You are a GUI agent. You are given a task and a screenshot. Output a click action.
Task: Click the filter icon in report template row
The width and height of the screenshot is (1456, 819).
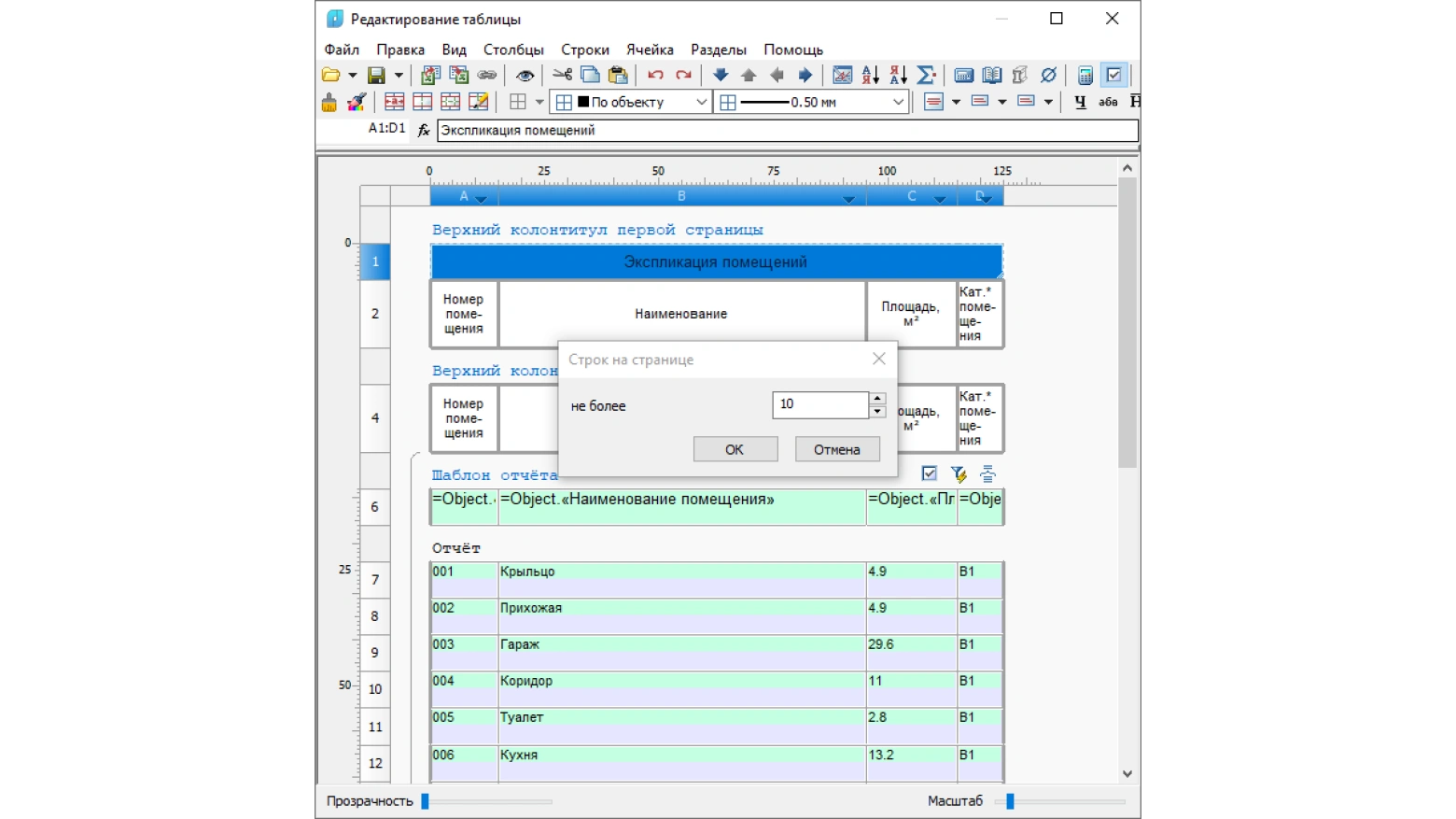958,473
